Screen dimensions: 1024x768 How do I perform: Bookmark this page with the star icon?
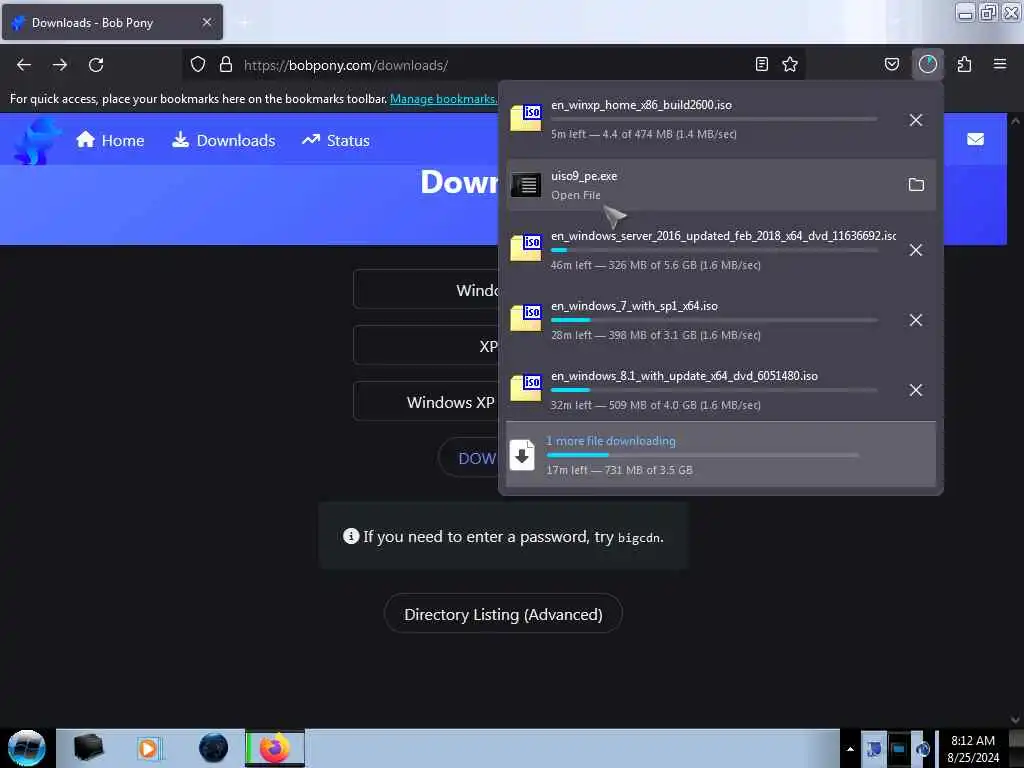[x=790, y=64]
